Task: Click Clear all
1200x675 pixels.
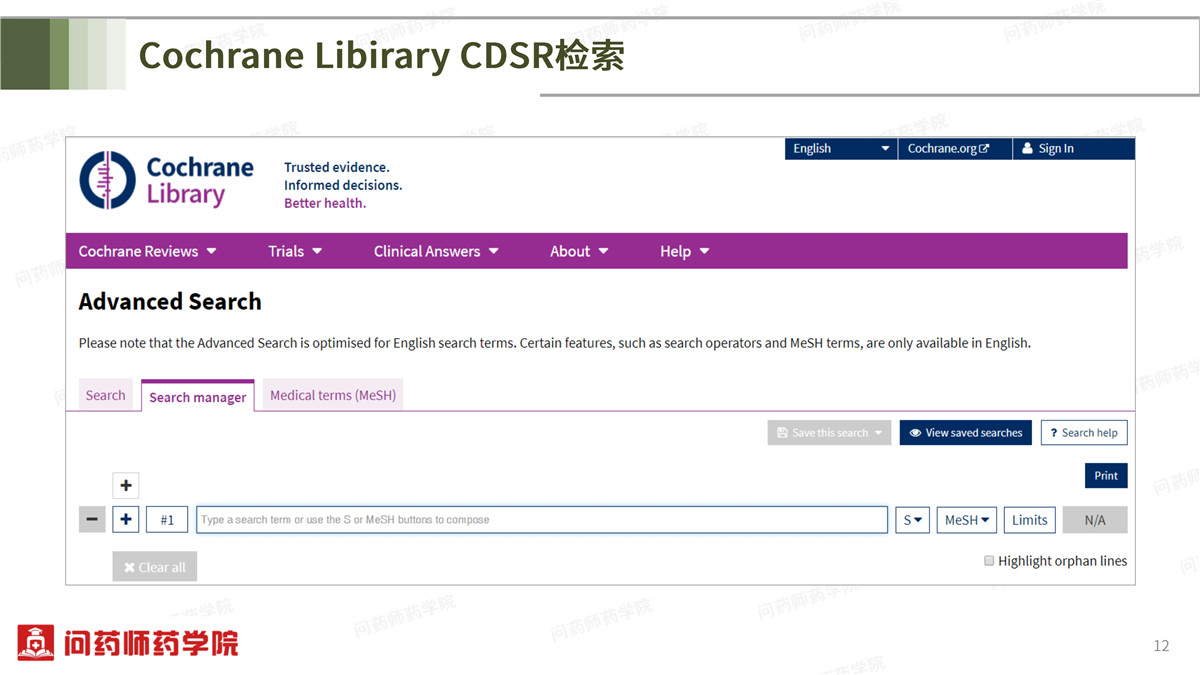Action: pos(155,567)
